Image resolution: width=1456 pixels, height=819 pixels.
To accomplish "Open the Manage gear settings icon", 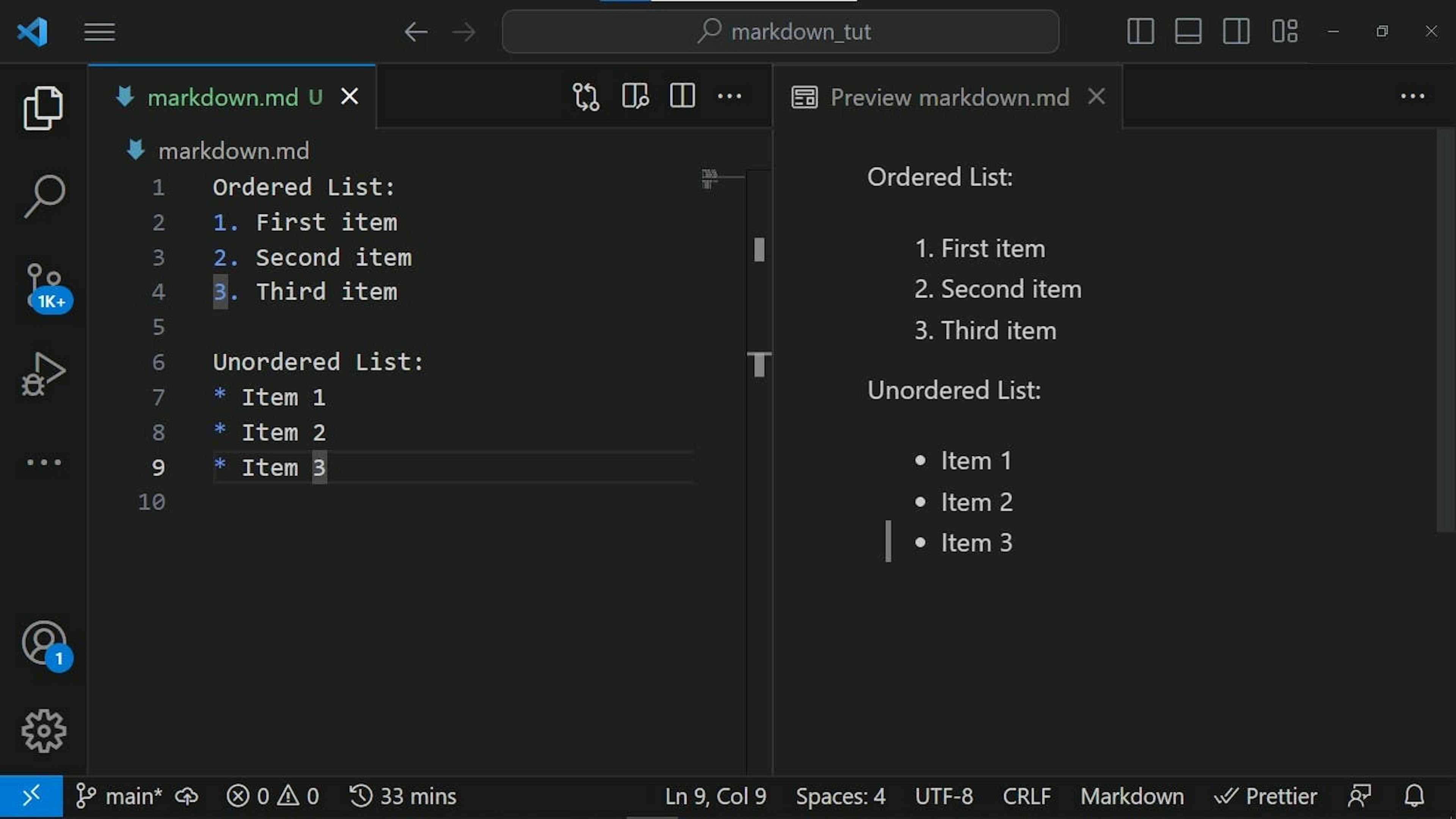I will click(44, 731).
